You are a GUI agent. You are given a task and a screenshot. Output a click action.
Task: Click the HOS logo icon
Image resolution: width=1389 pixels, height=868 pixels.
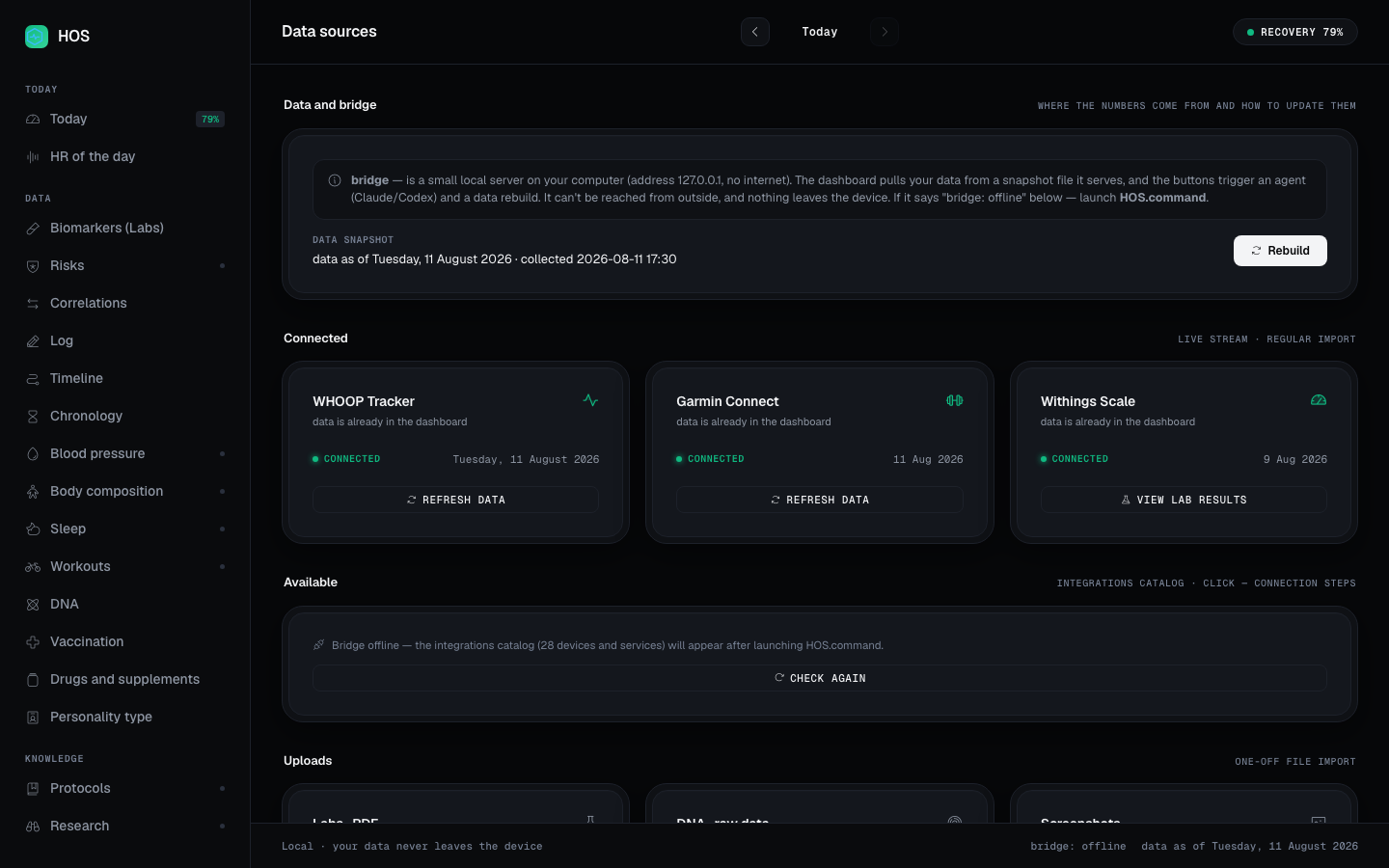click(37, 37)
